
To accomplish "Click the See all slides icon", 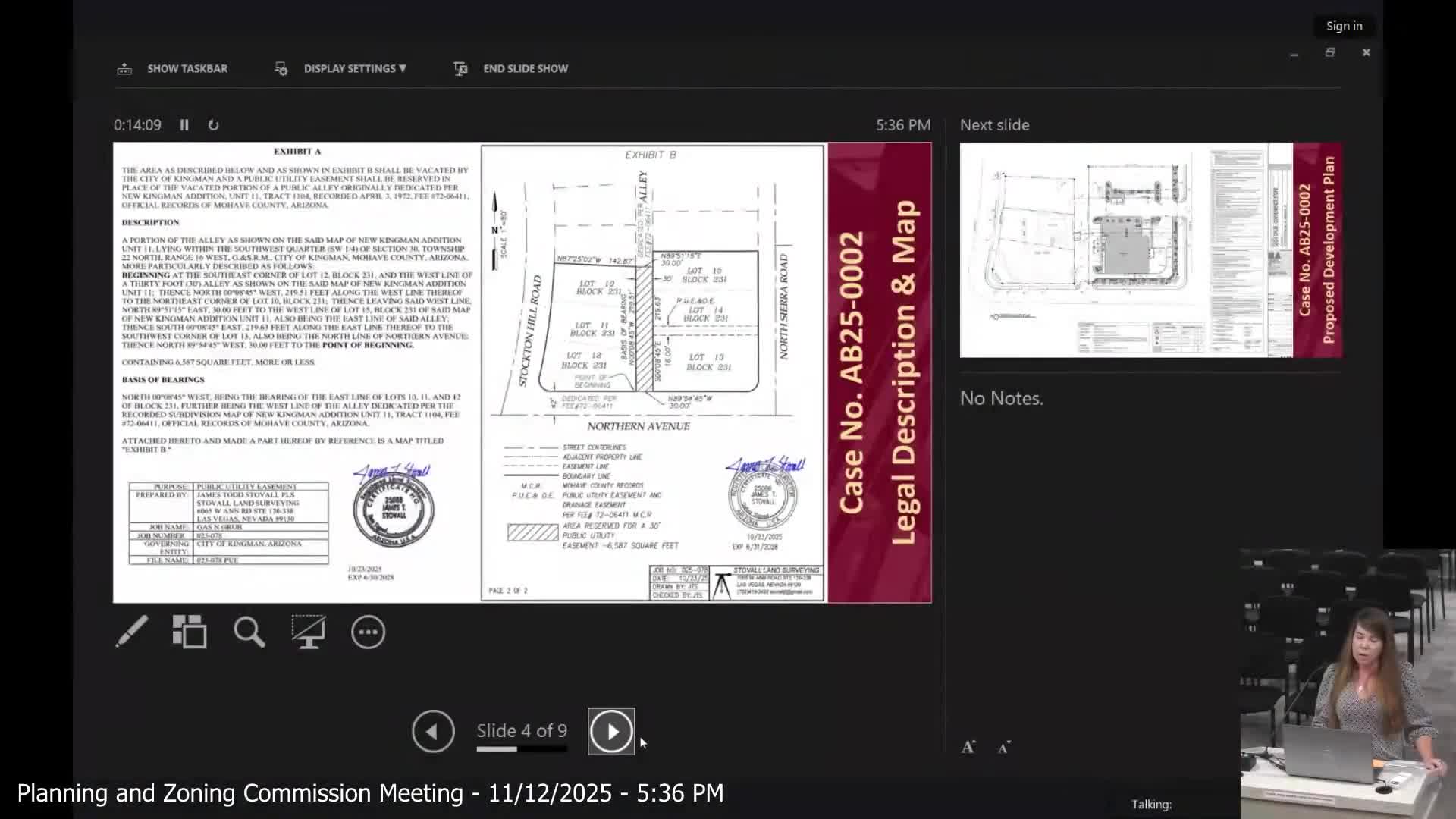I will (190, 632).
